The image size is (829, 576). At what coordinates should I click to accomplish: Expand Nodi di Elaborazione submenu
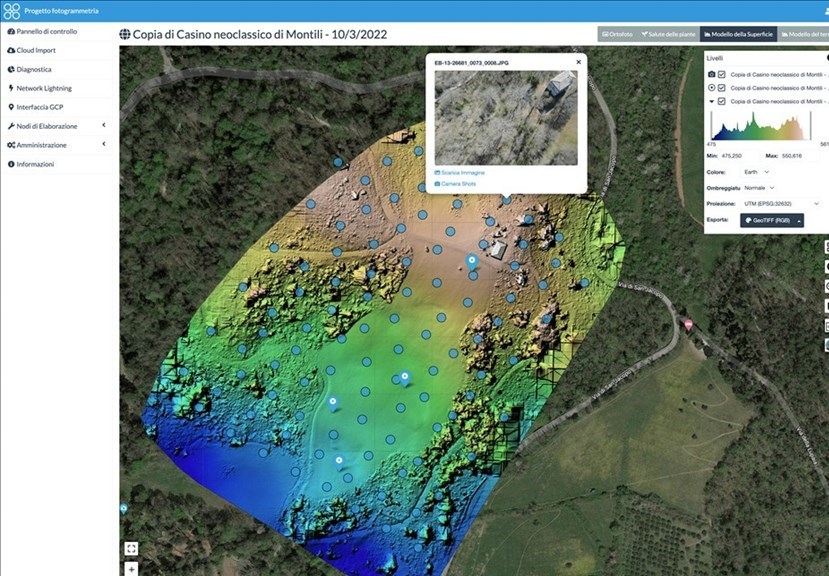[x=55, y=126]
